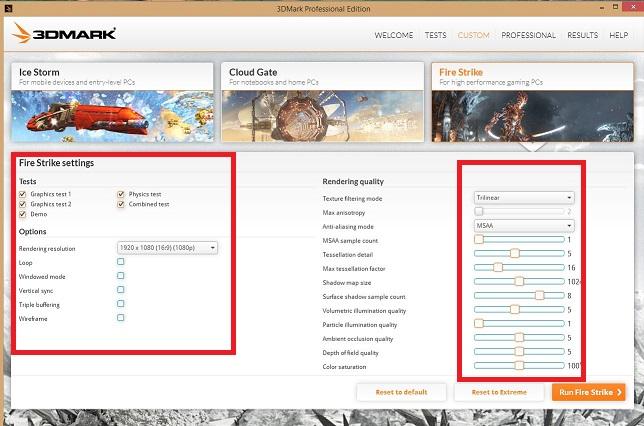Select the Ice Storm benchmark thumbnail
644x426 pixels.
pos(113,102)
